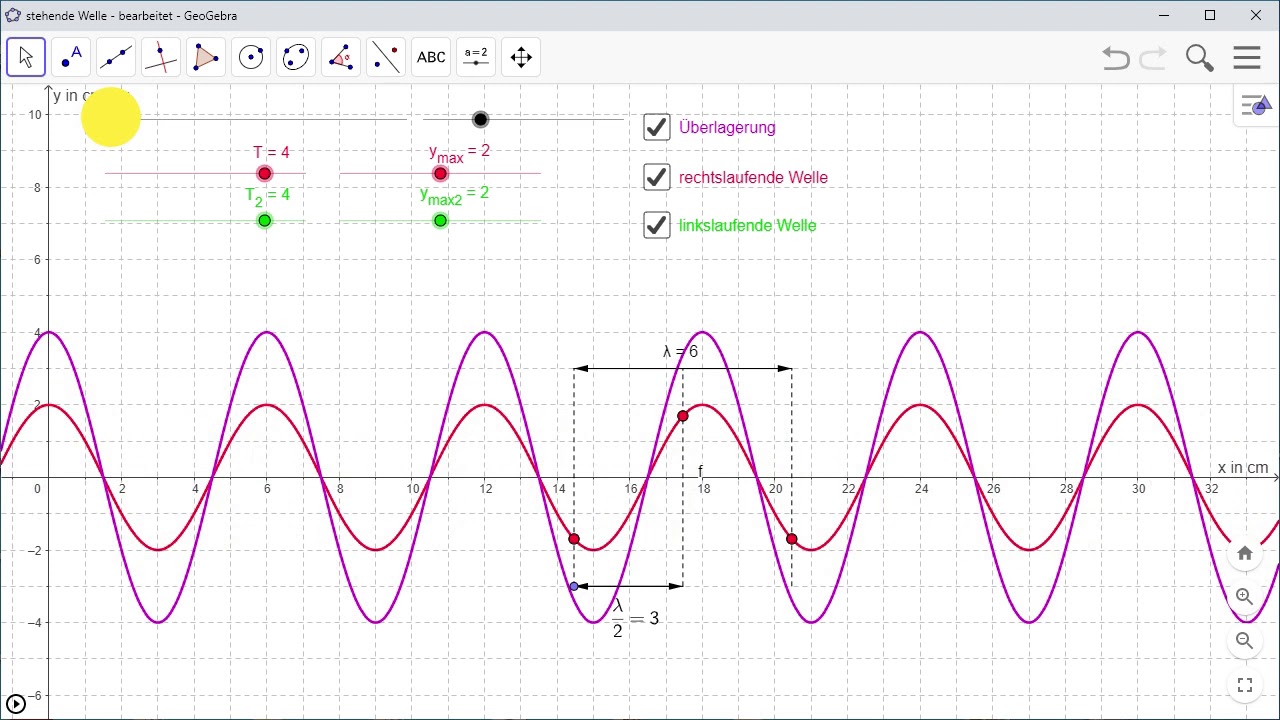Reset view with the home button
Viewport: 1280px width, 720px height.
pyautogui.click(x=1245, y=553)
